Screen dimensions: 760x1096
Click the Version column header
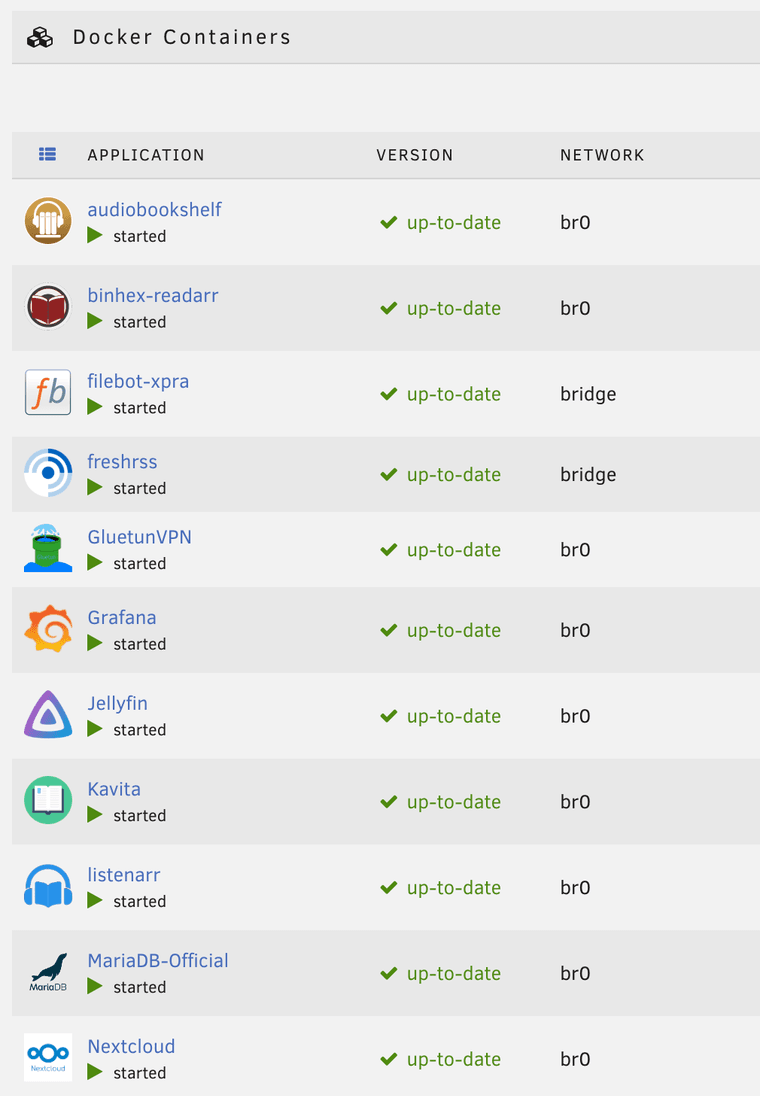414,156
